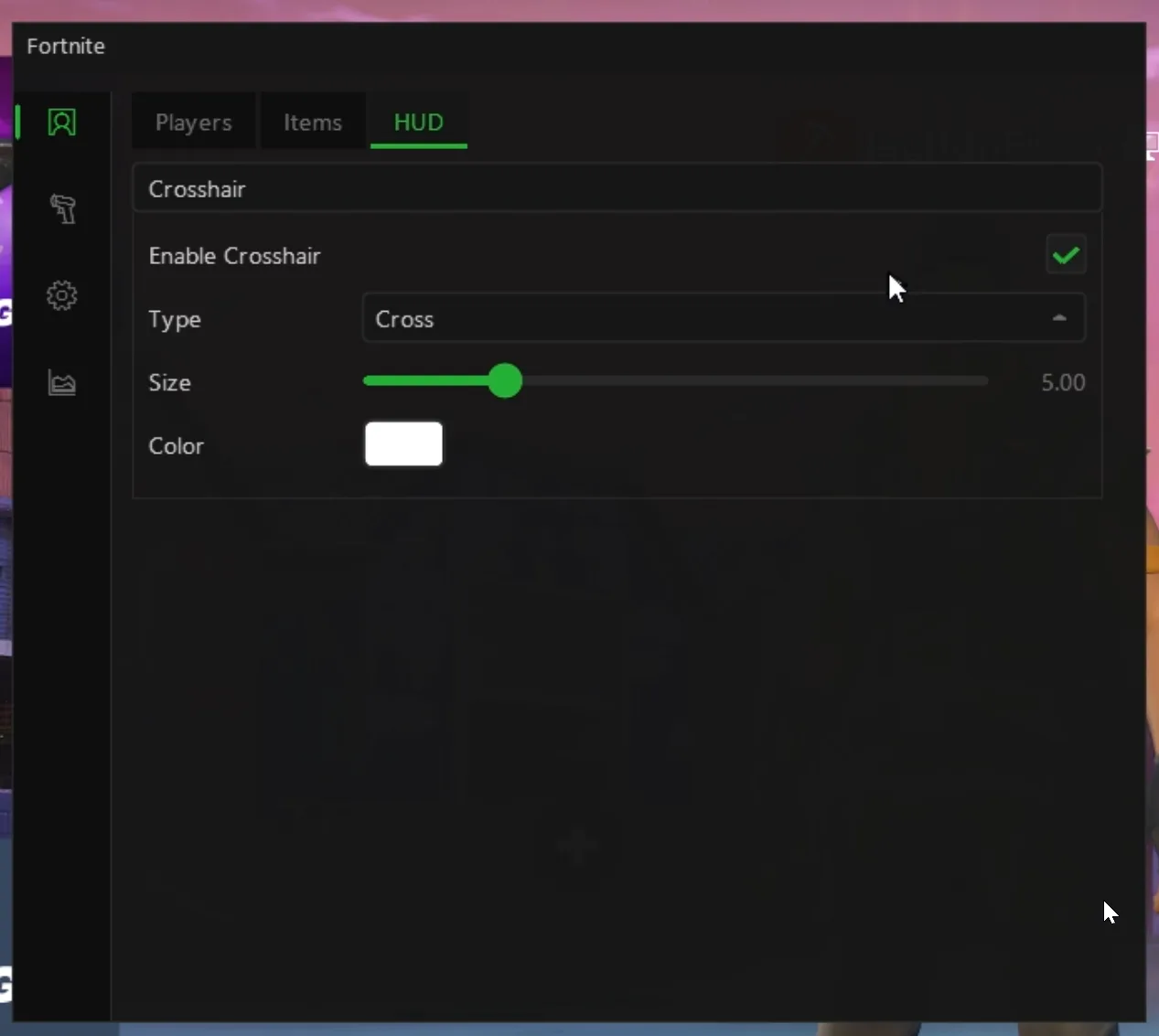
Task: Switch to the Players tab
Action: (193, 122)
